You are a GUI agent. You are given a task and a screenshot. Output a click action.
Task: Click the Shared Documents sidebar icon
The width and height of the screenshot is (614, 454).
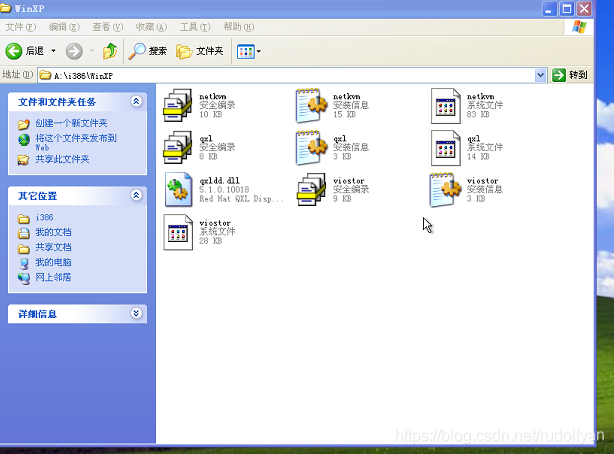24,248
